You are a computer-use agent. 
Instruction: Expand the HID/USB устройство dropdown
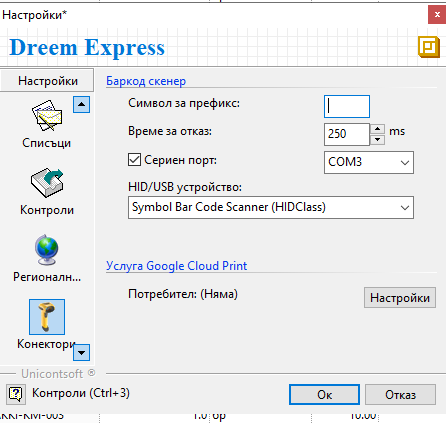coord(271,207)
